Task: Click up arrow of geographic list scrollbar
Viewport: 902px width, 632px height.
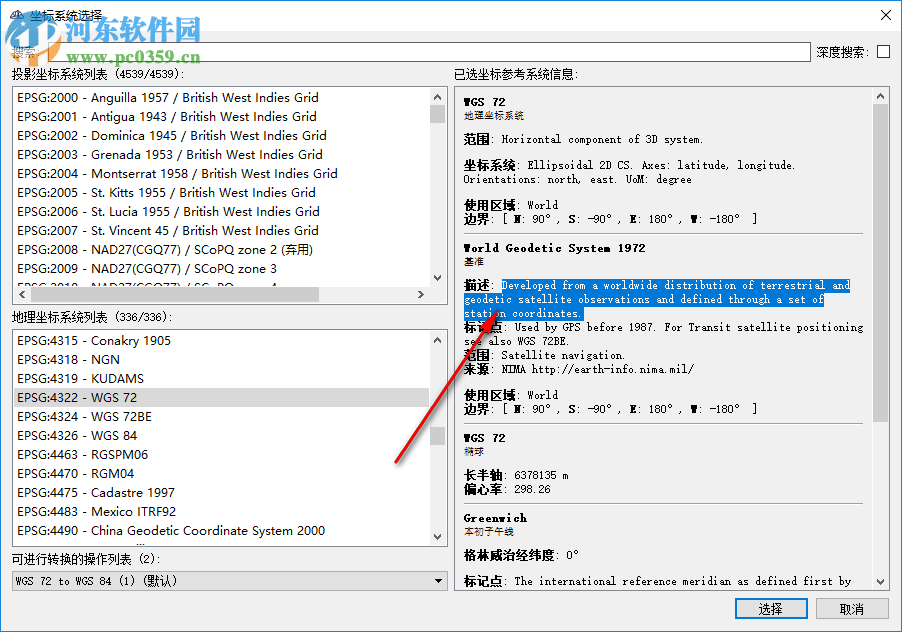Action: pos(437,340)
